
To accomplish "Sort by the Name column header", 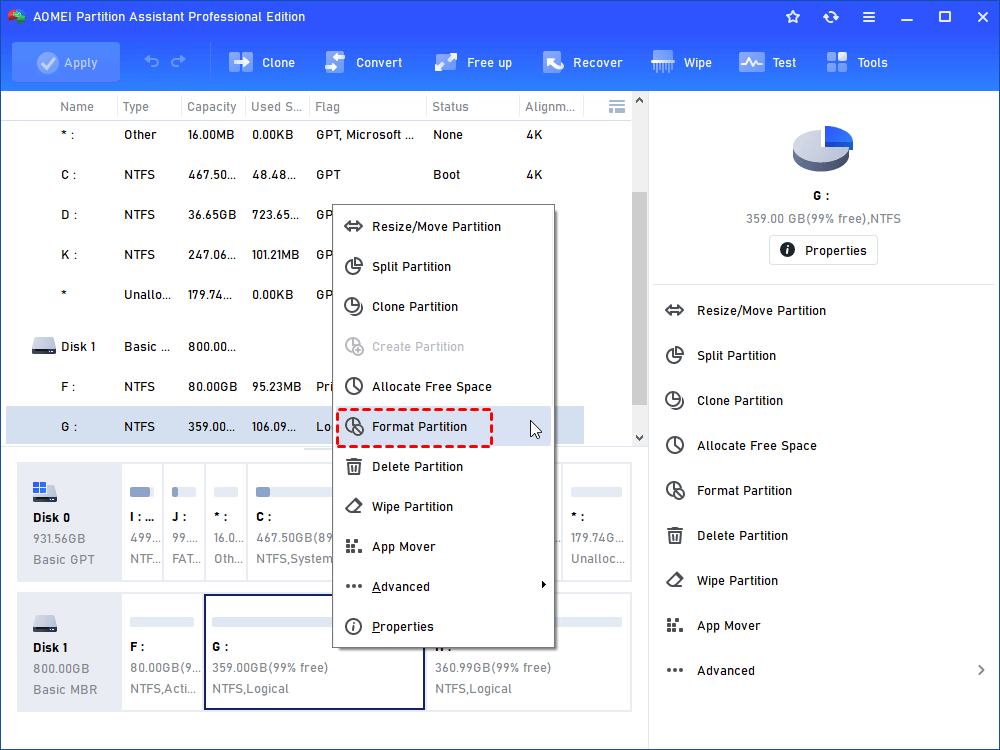I will tap(77, 107).
